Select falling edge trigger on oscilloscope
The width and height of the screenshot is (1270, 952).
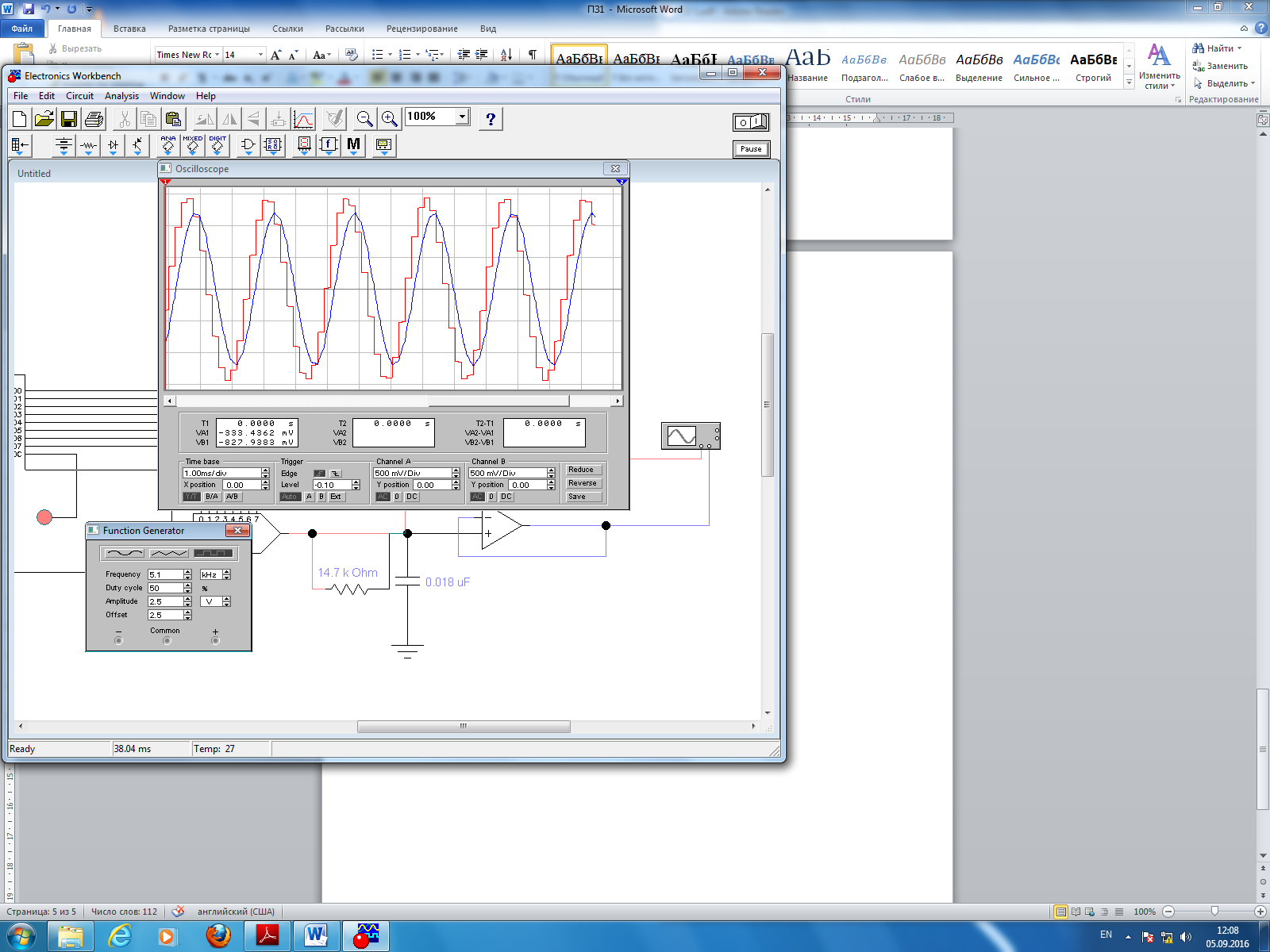(336, 474)
